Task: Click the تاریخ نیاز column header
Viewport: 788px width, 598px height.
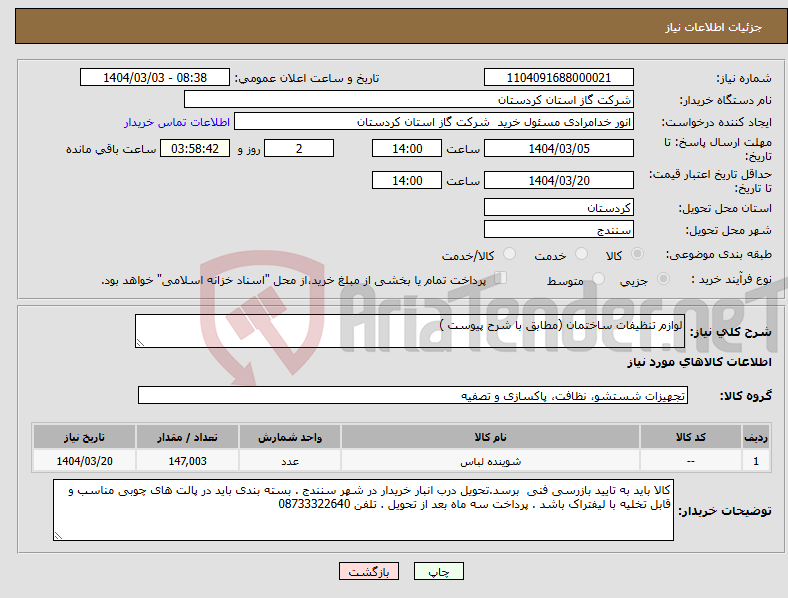Action: tap(84, 437)
